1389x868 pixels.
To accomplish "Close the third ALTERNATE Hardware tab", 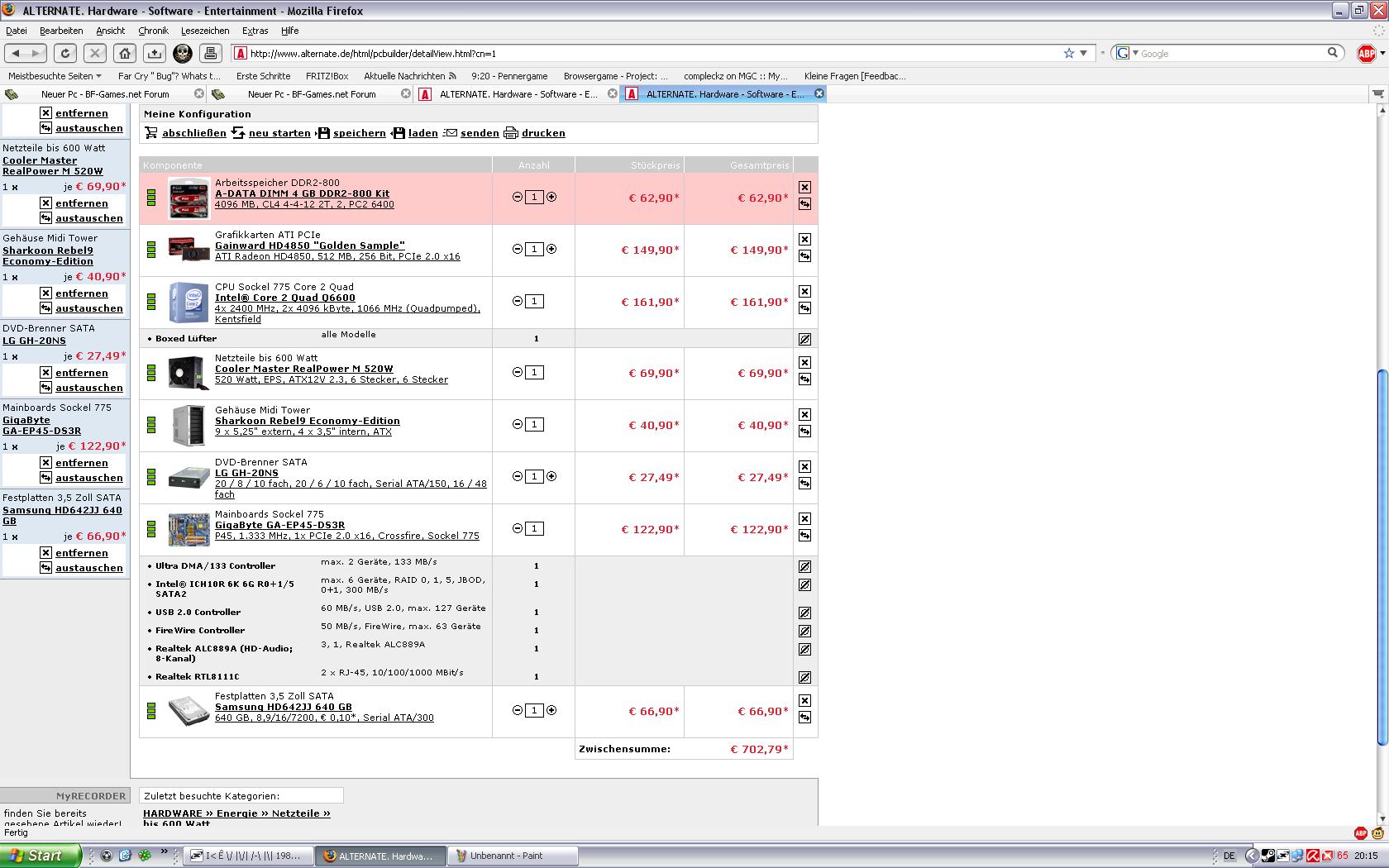I will tap(613, 93).
